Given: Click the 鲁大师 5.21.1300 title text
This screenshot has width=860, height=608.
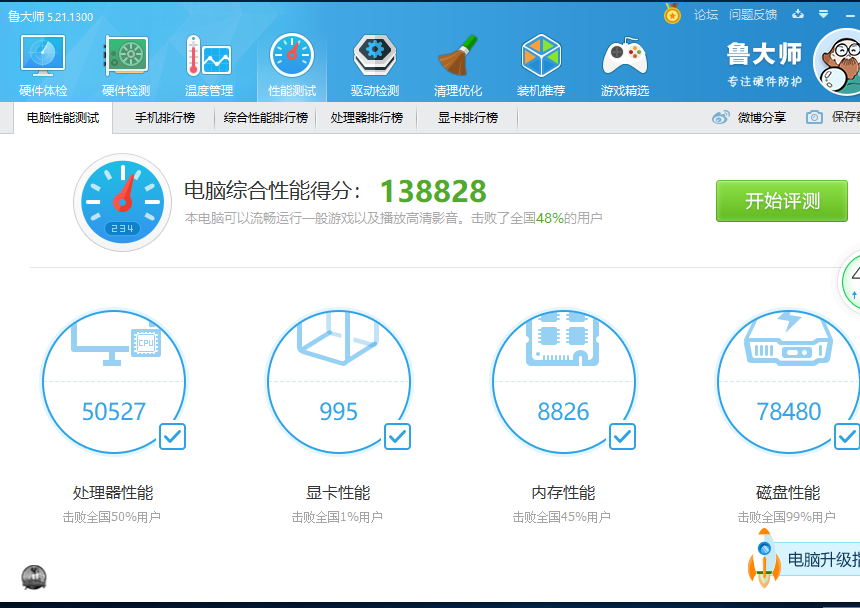Looking at the screenshot, I should pyautogui.click(x=50, y=16).
